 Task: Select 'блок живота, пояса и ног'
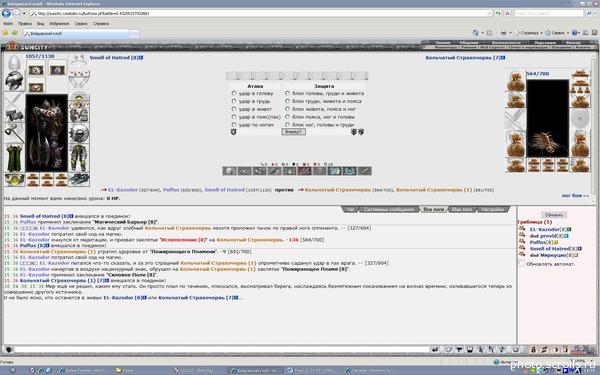tap(287, 109)
